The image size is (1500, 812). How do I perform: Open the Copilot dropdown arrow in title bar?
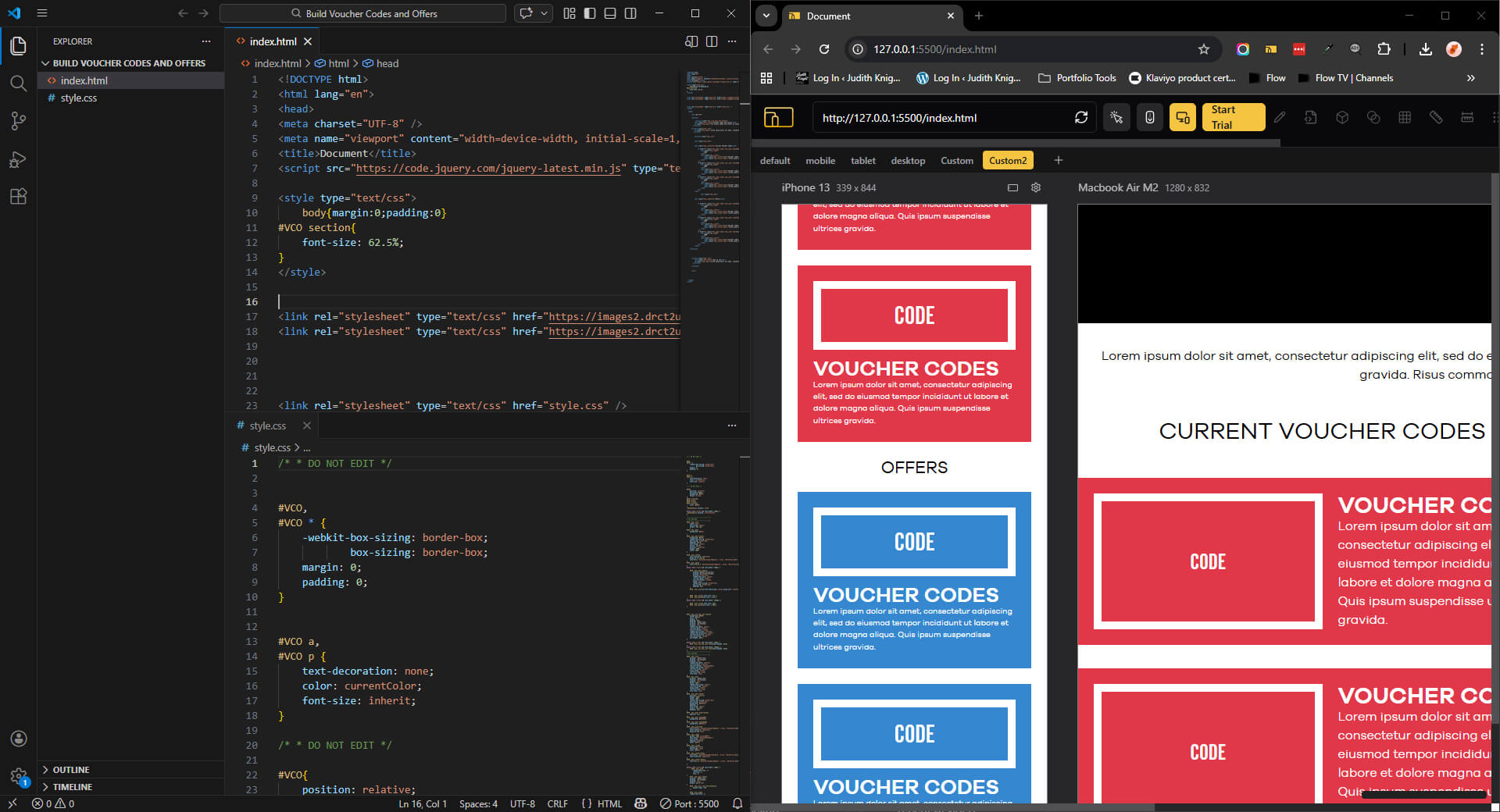[545, 13]
